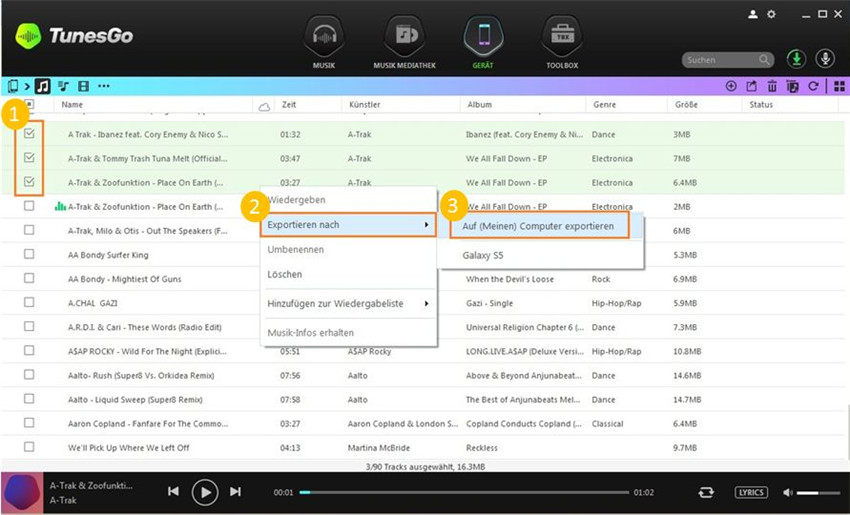
Task: Check the We'll Pick Up Where We Left Off checkbox
Action: [29, 447]
